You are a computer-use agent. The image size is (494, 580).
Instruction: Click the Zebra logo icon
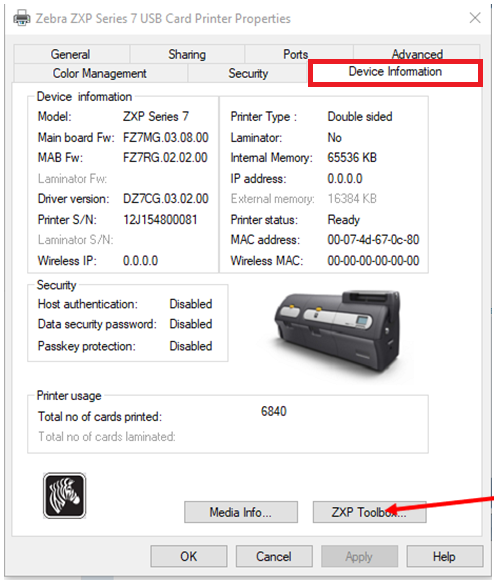point(64,496)
